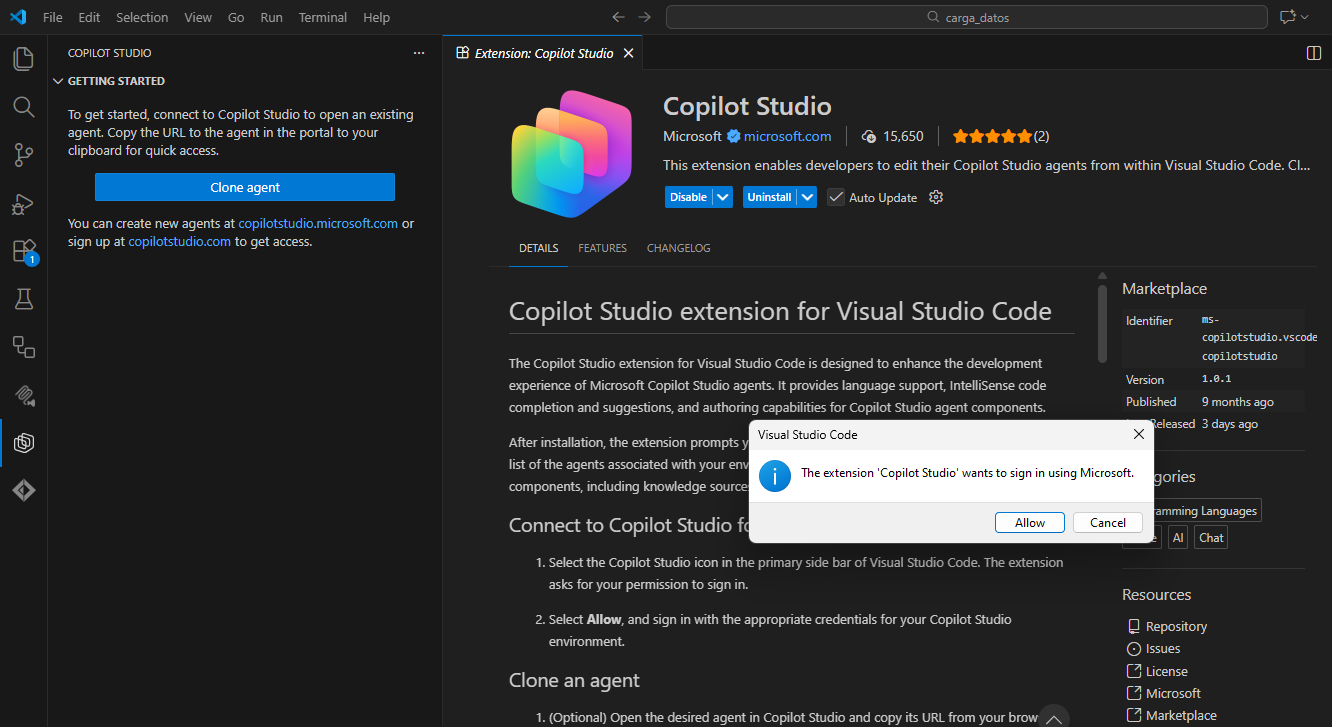
Task: Collapse the GETTING STARTED section
Action: [58, 81]
